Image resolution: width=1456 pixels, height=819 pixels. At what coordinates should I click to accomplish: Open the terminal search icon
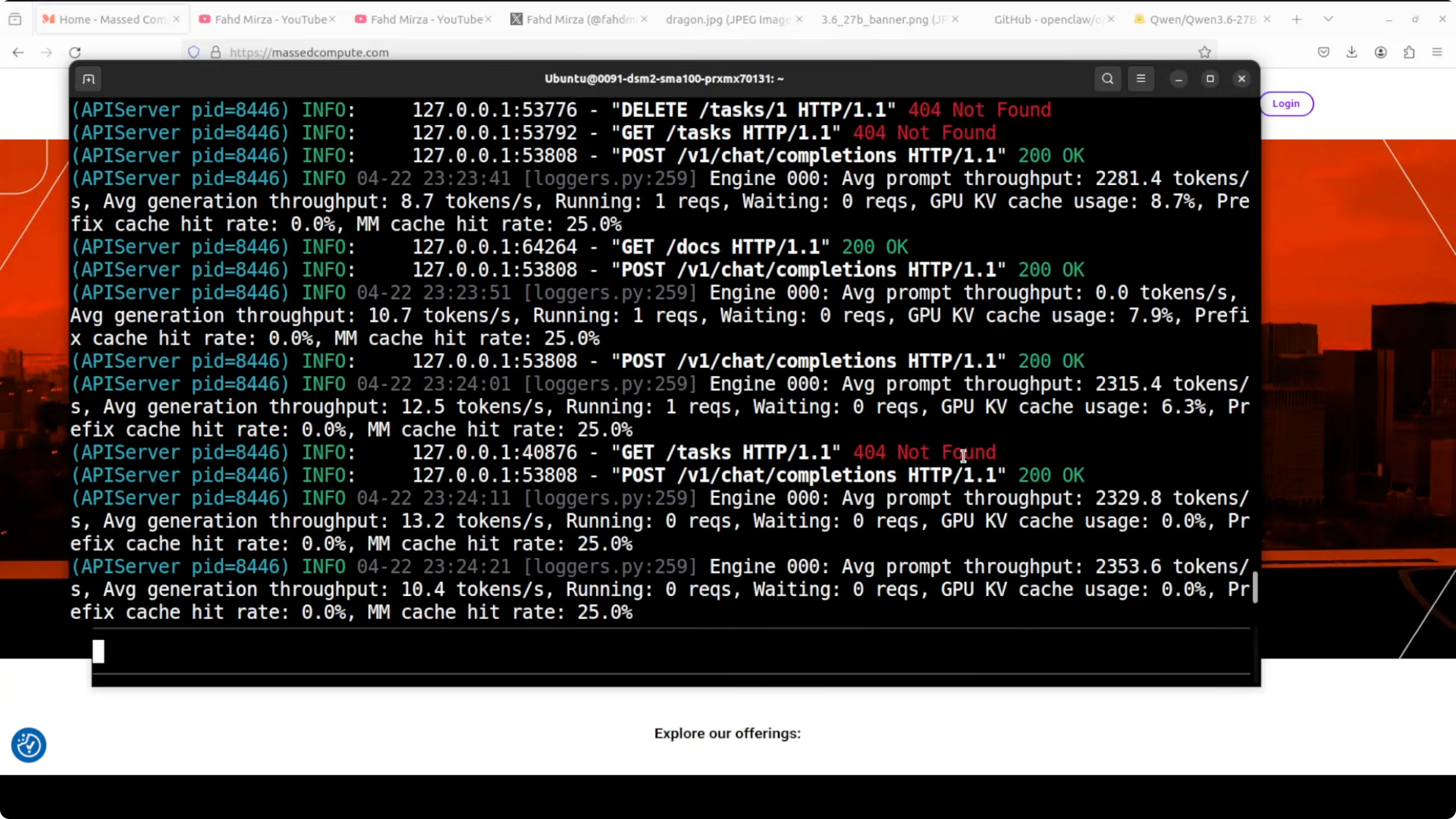[x=1107, y=79]
